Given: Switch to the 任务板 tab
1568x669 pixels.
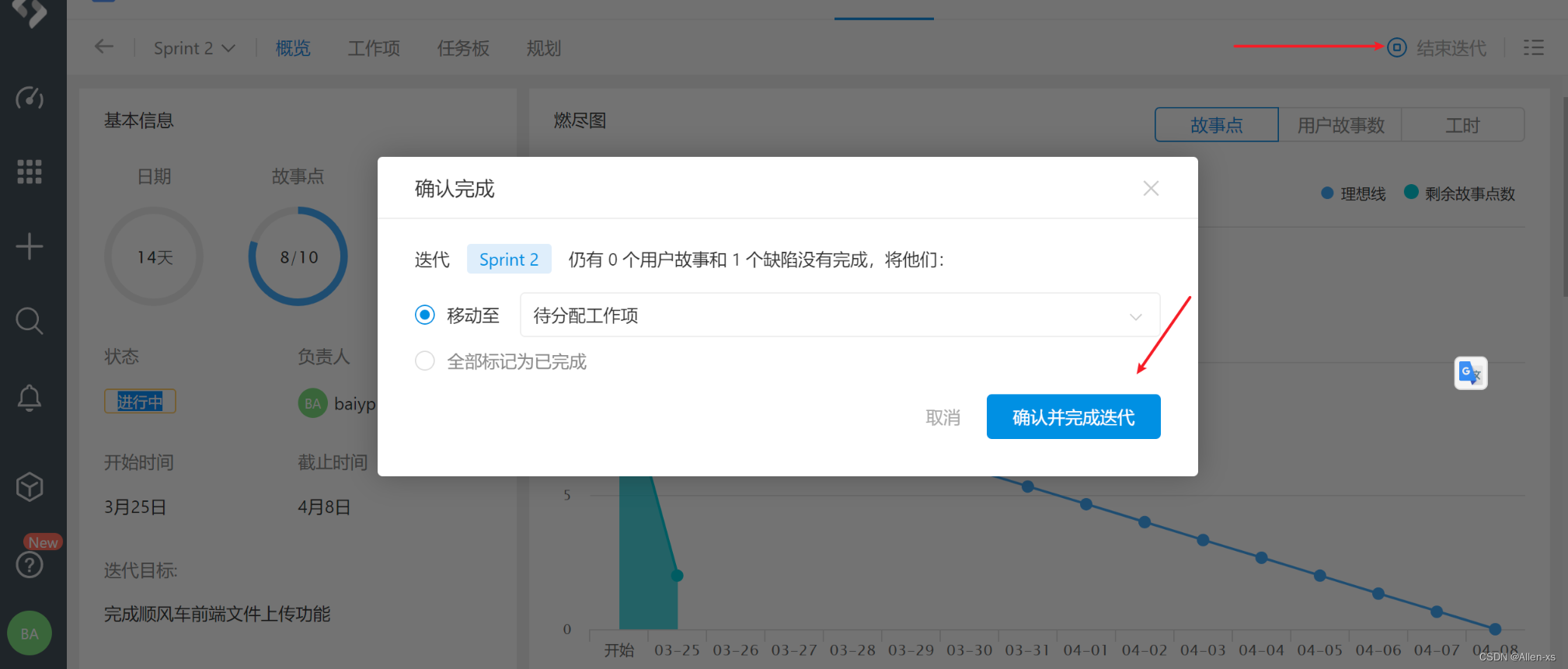Looking at the screenshot, I should coord(463,48).
